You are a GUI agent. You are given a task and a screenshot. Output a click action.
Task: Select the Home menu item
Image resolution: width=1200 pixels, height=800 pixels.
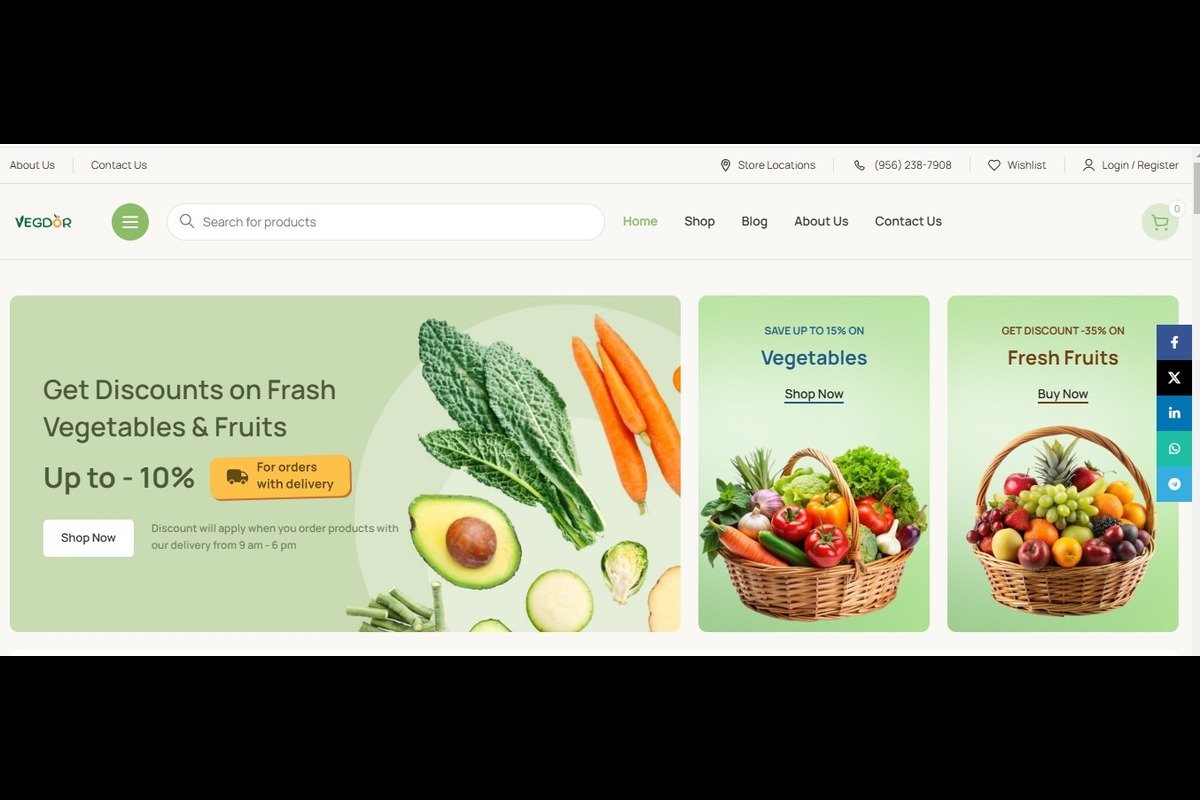[x=640, y=221]
